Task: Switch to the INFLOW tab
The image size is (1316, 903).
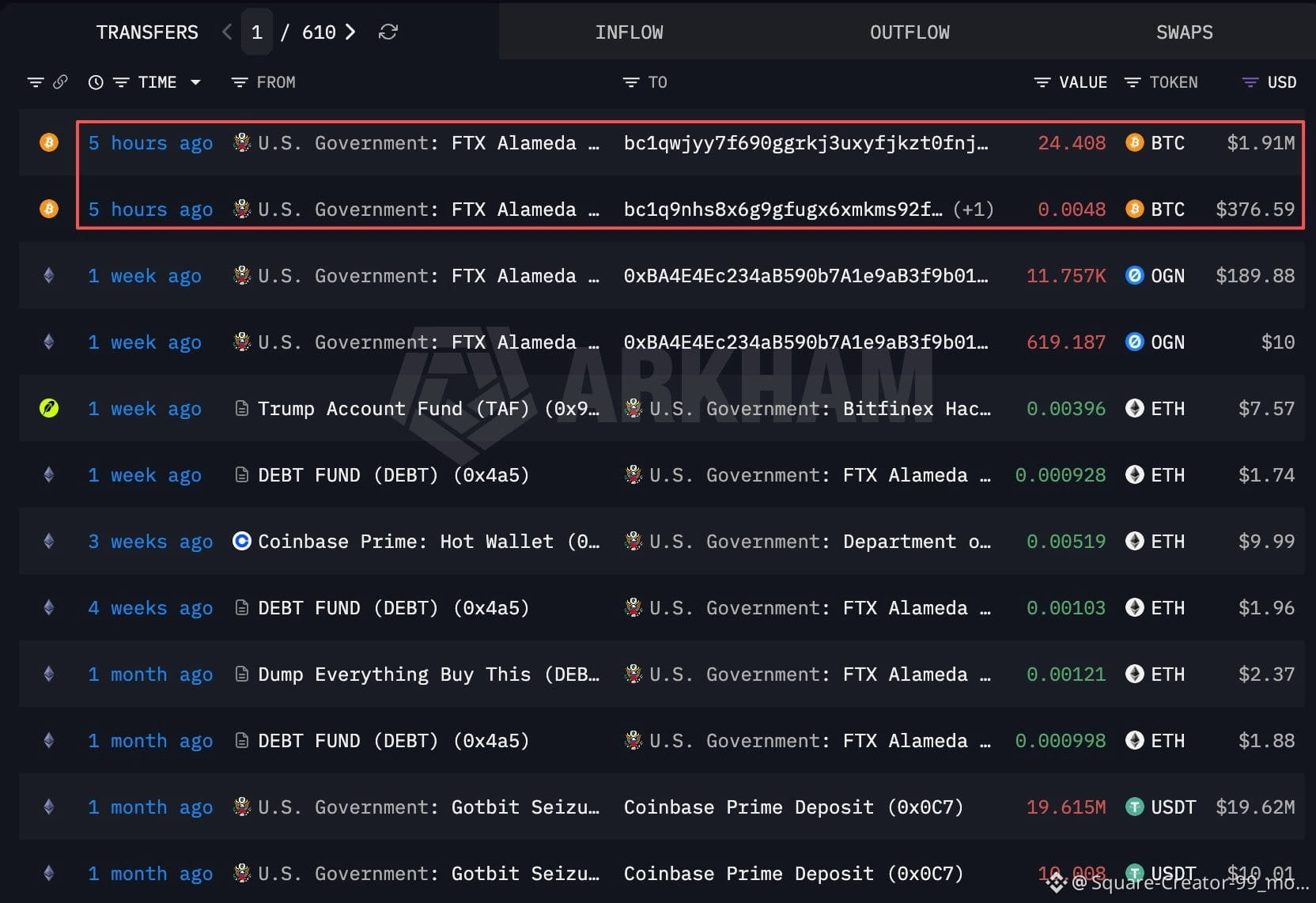Action: pos(629,32)
